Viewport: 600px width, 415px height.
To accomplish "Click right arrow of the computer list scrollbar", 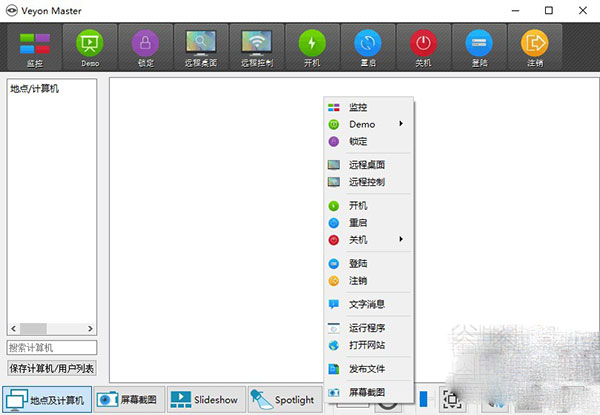I will (x=90, y=329).
